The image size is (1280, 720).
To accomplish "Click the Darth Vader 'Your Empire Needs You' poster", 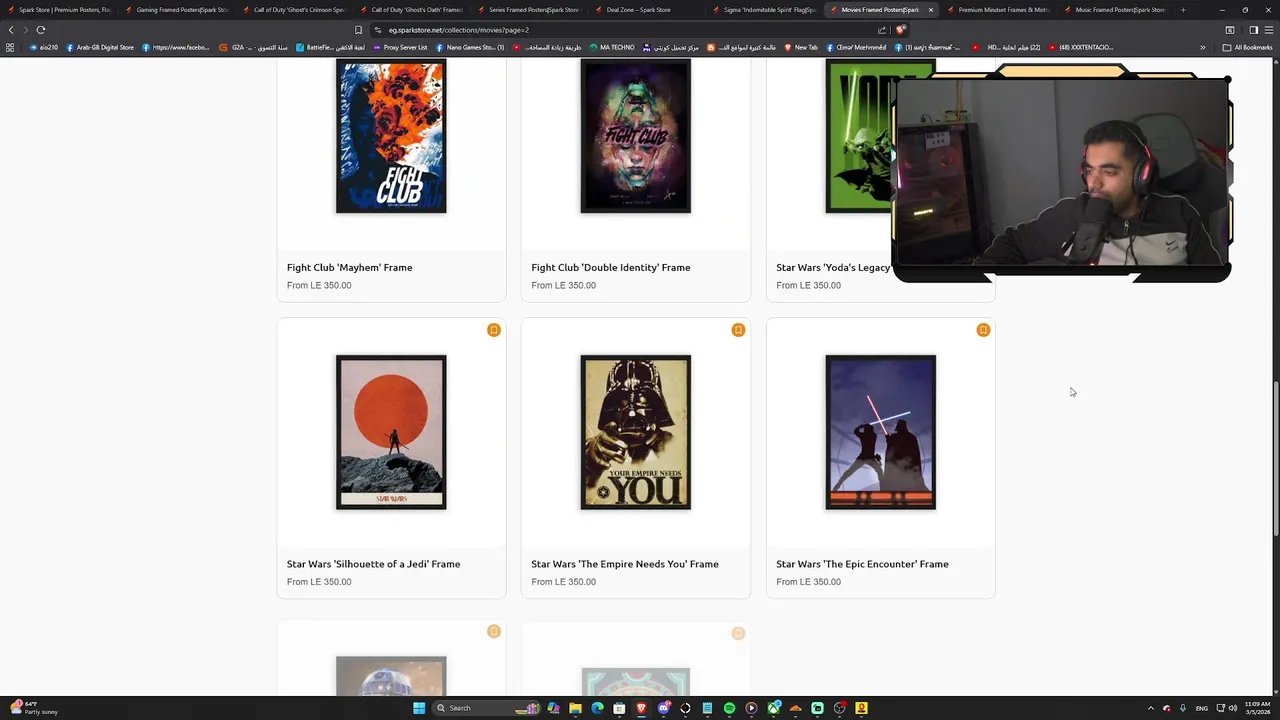I will 636,432.
